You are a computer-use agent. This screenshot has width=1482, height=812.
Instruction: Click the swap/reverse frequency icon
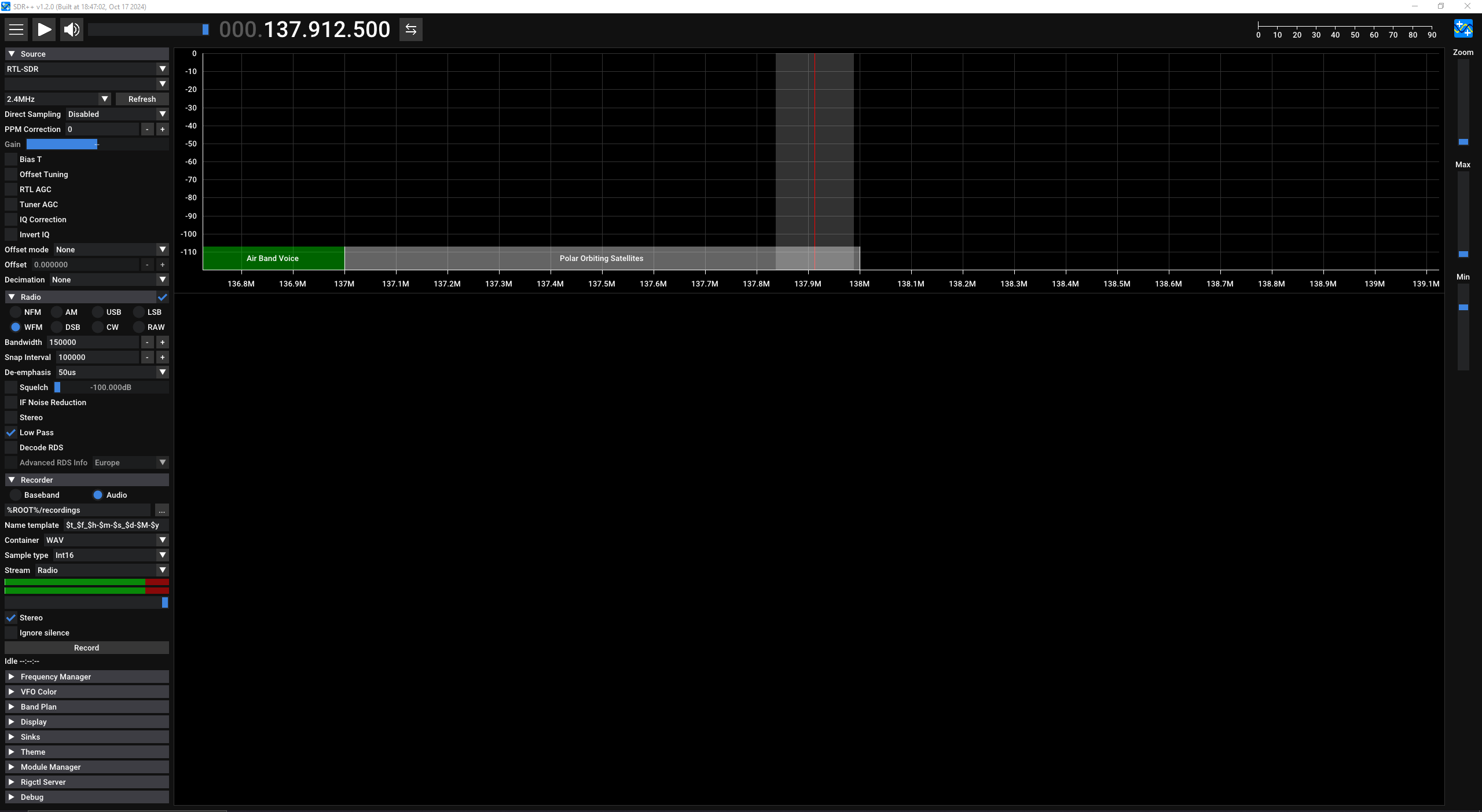point(411,29)
